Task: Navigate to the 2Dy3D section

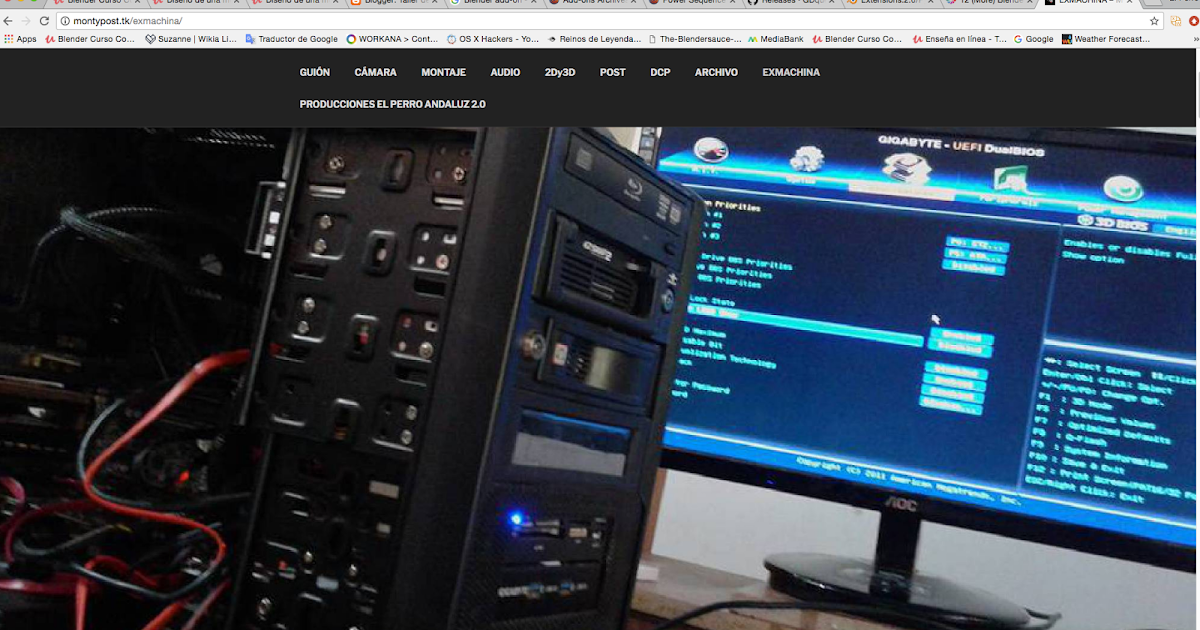Action: point(560,72)
